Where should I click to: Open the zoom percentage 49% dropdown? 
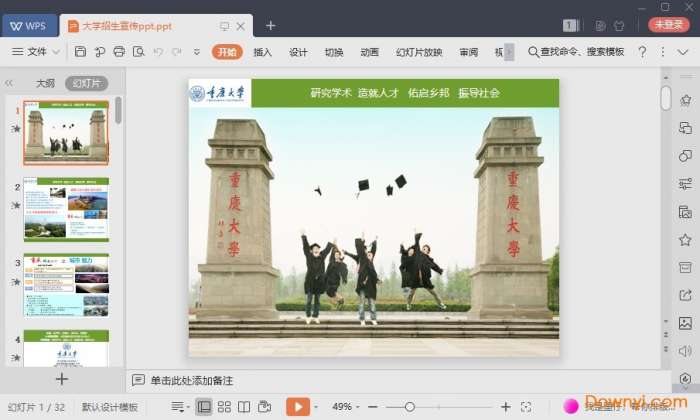click(345, 407)
